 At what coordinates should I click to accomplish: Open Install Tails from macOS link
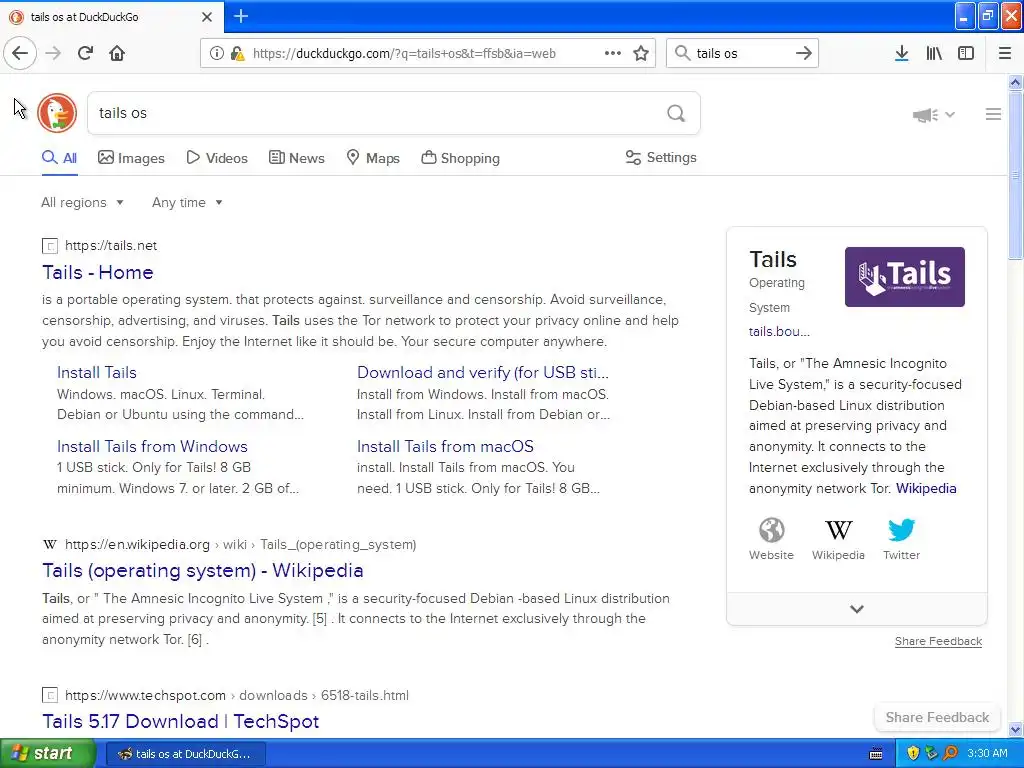tap(445, 446)
